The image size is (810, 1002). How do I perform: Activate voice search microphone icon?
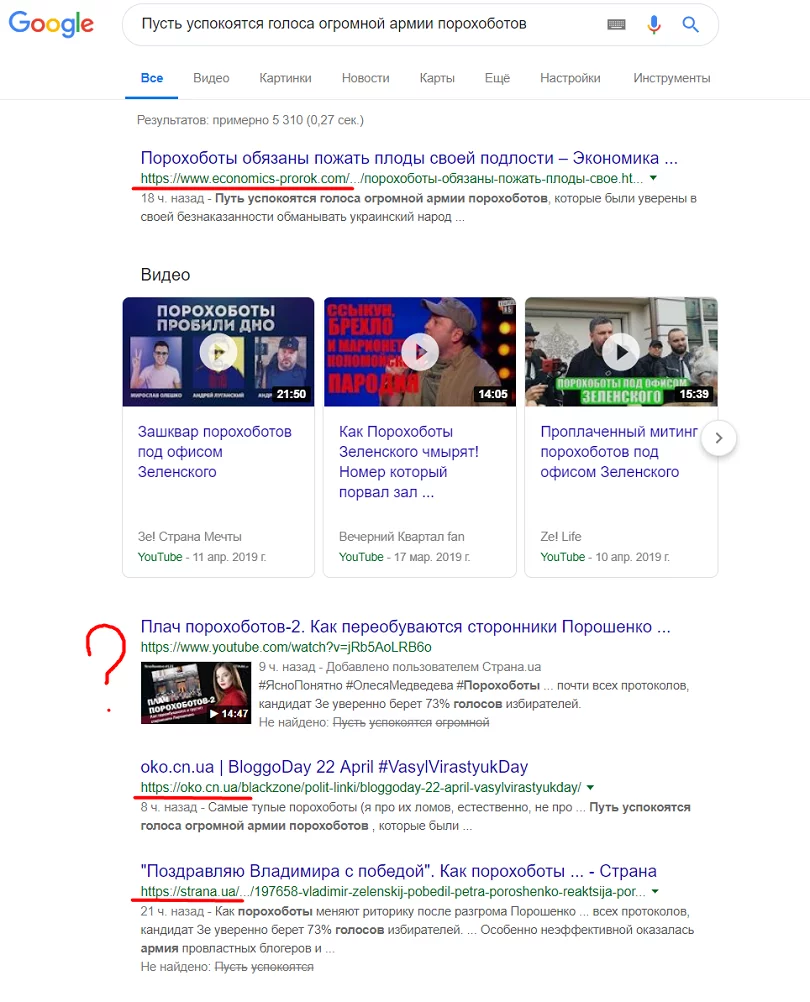(x=653, y=24)
